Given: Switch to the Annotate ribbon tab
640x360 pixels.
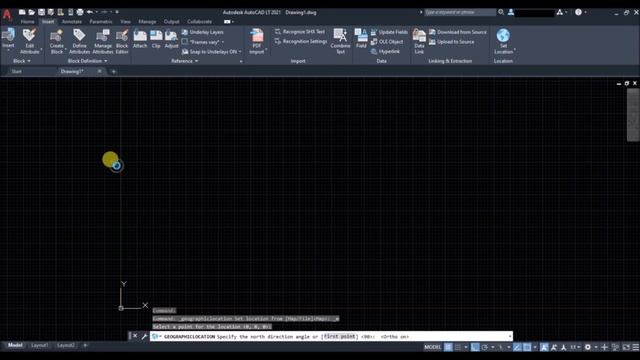Looking at the screenshot, I should 72,22.
